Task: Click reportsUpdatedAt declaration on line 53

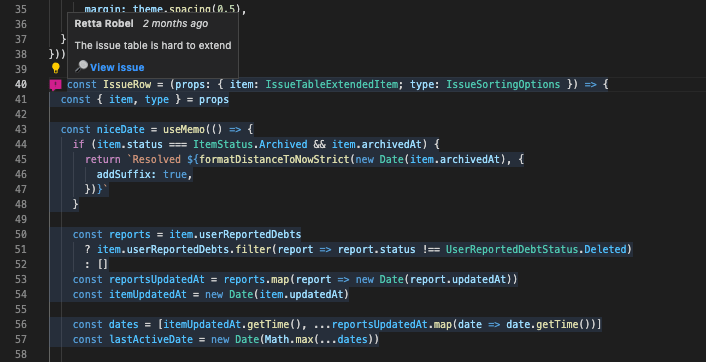Action: point(157,279)
